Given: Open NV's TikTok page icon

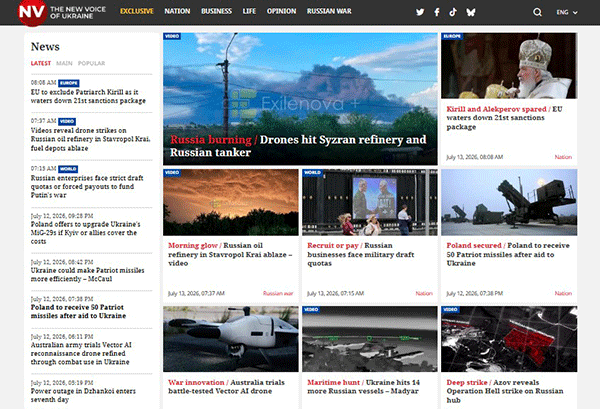Looking at the screenshot, I should pos(453,12).
